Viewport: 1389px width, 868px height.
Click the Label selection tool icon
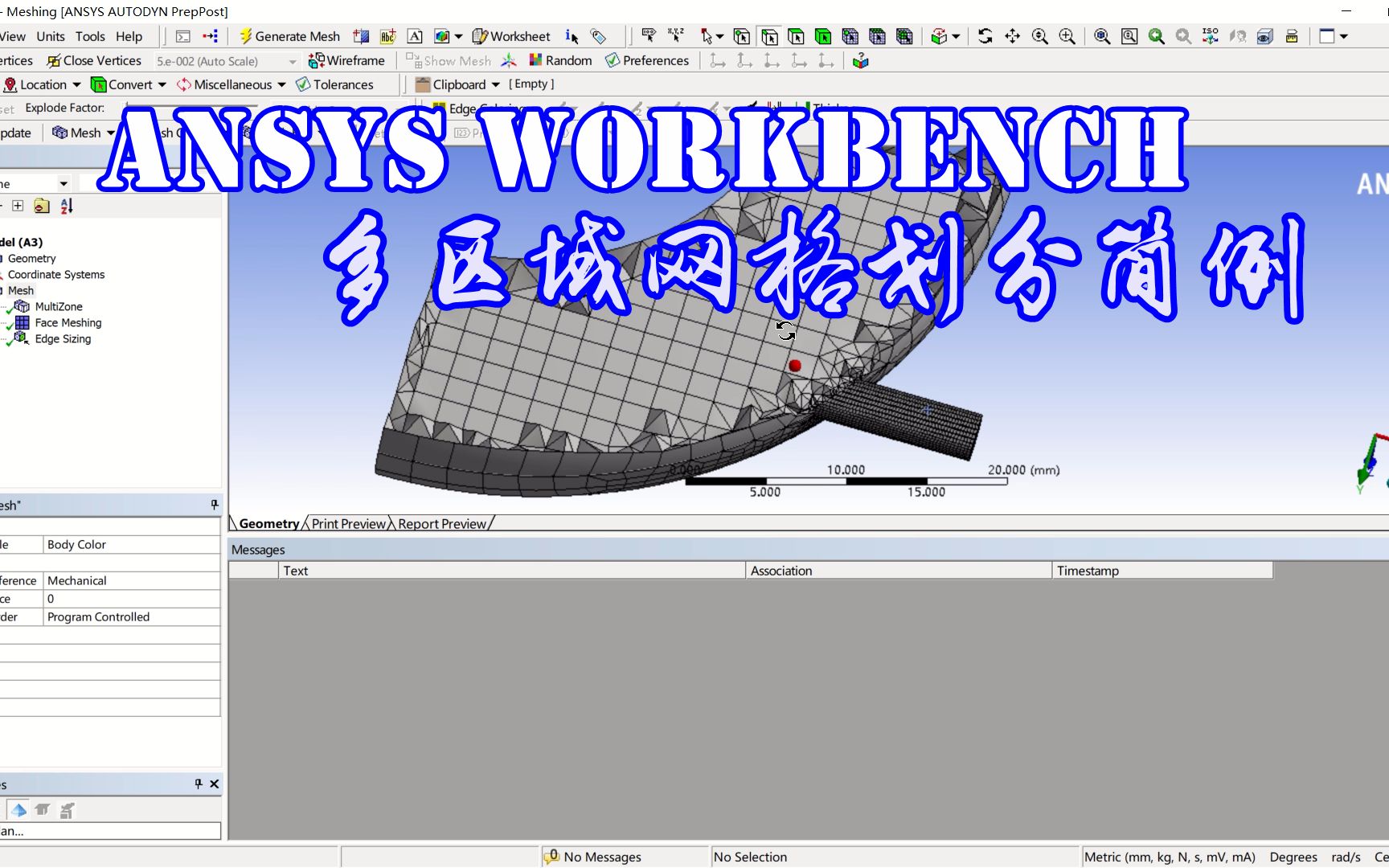point(649,36)
